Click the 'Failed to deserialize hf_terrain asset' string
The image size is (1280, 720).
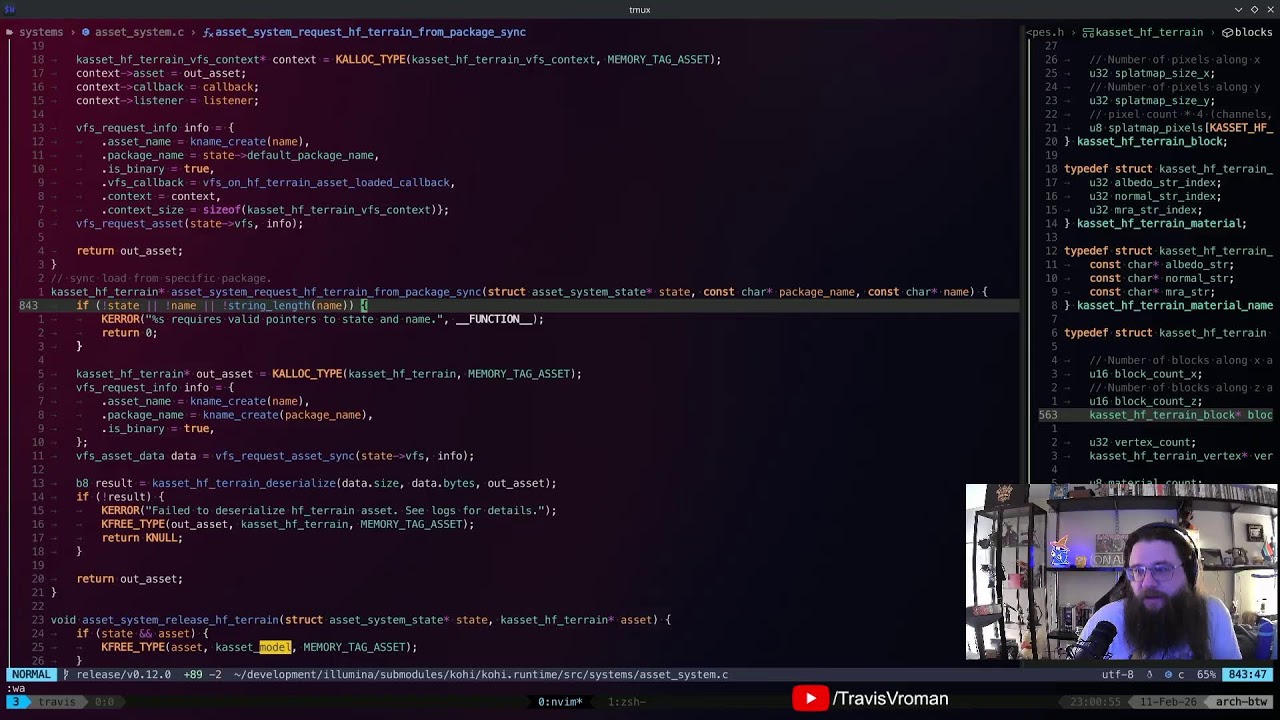click(x=348, y=511)
